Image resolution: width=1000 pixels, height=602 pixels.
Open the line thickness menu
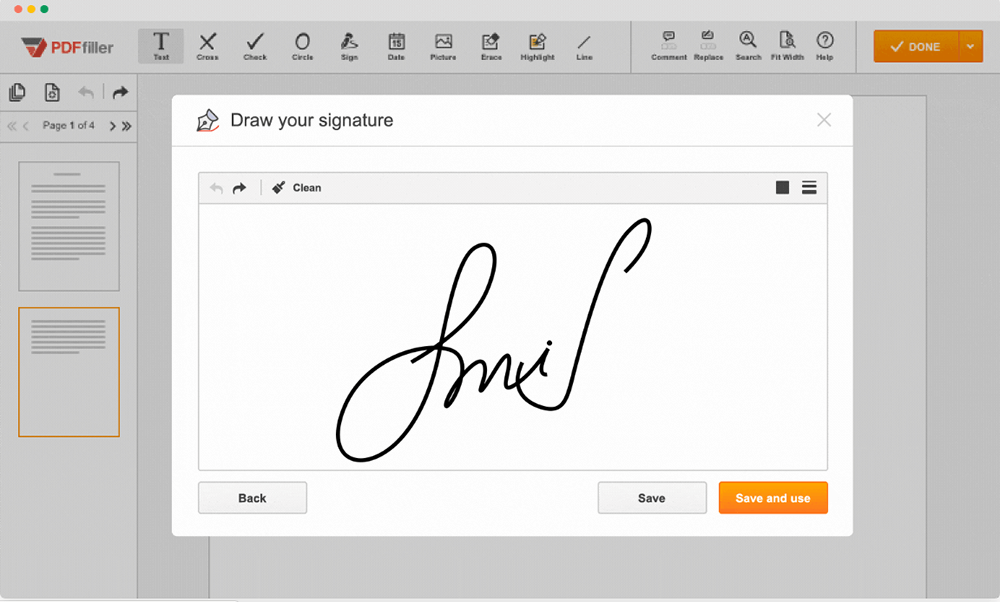click(x=809, y=188)
